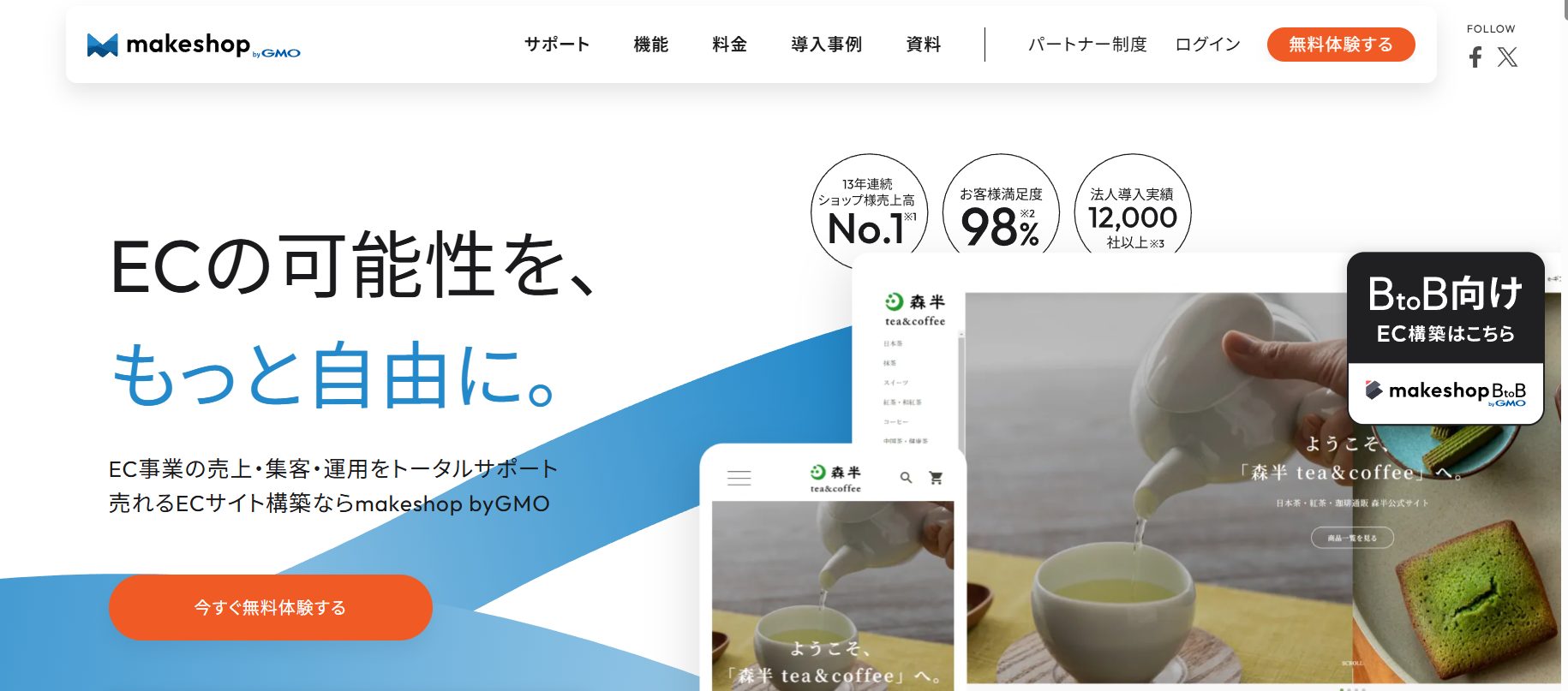Viewport: 1568px width, 691px height.
Task: Click the 13年連続 No.1 badge
Action: click(x=868, y=210)
